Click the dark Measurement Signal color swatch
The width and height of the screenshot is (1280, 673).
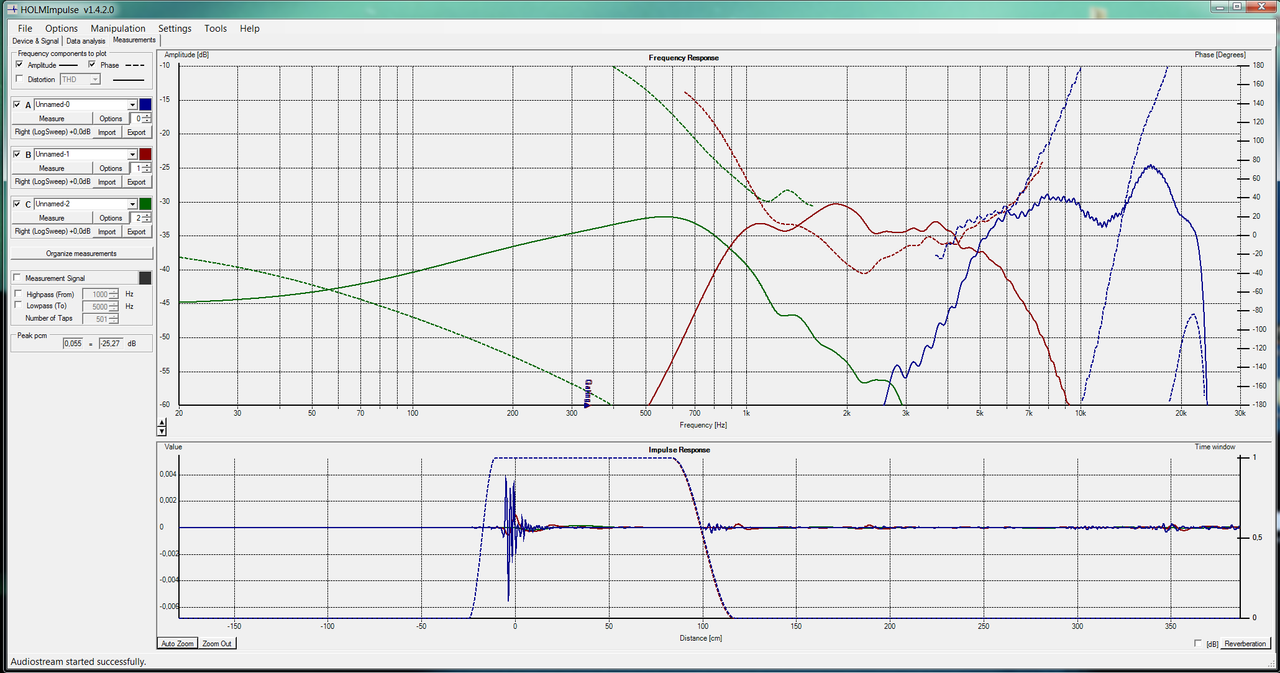pyautogui.click(x=146, y=278)
